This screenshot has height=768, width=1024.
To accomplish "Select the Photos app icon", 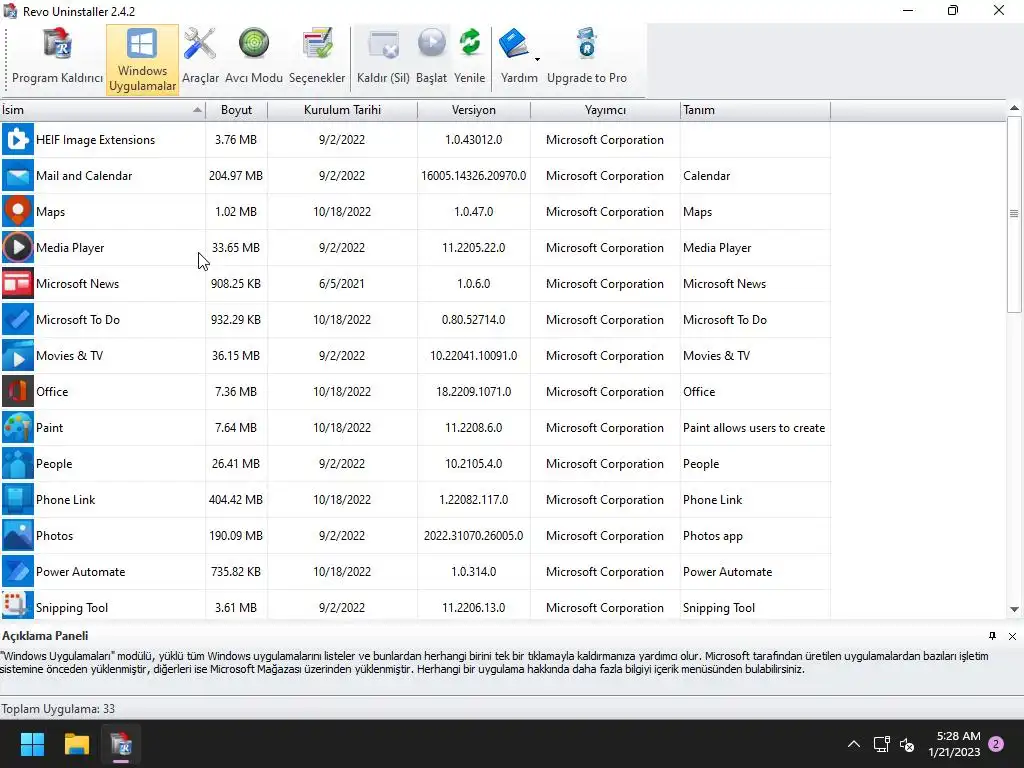I will (18, 535).
